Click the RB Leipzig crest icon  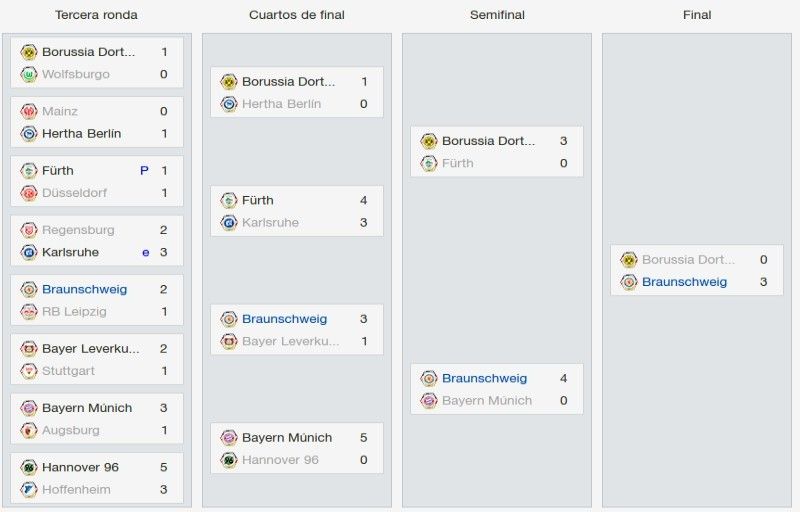[x=29, y=312]
